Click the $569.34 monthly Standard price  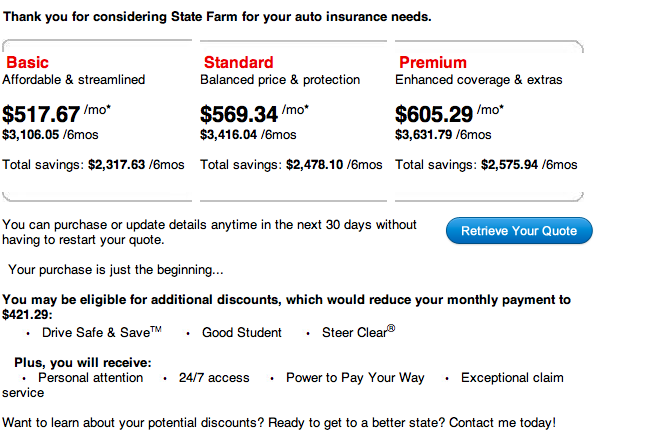point(239,114)
